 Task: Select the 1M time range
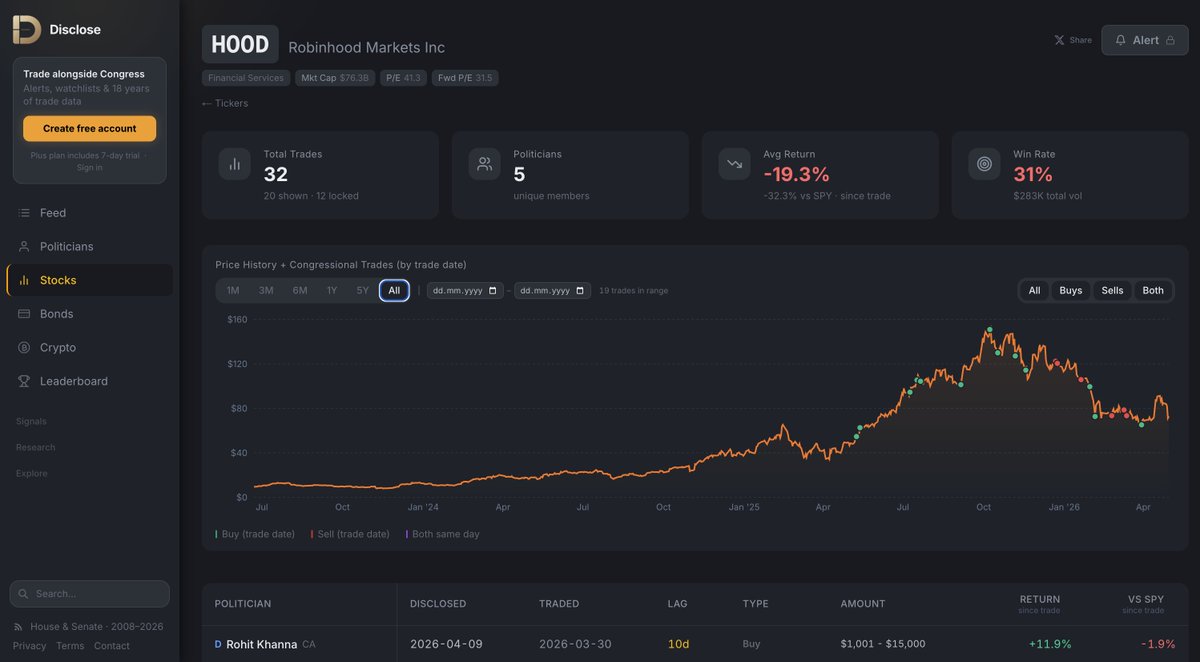click(x=233, y=291)
